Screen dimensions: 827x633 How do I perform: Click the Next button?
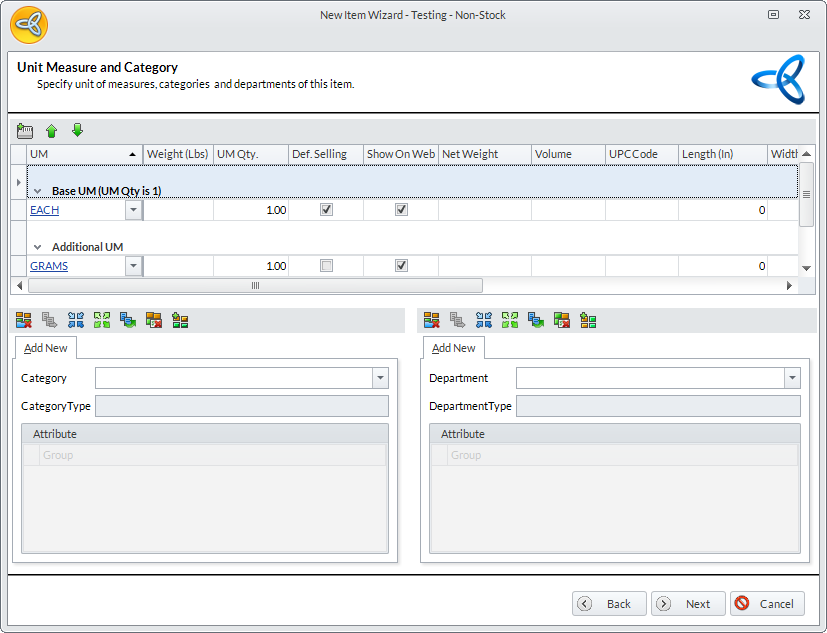tap(689, 604)
